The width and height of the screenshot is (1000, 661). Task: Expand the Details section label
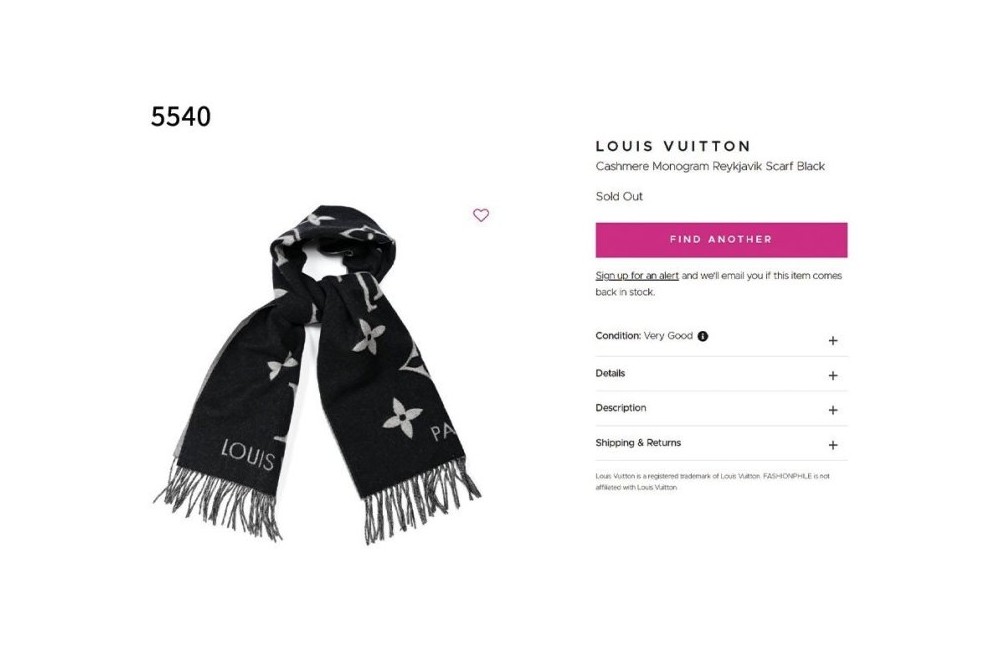[x=610, y=373]
